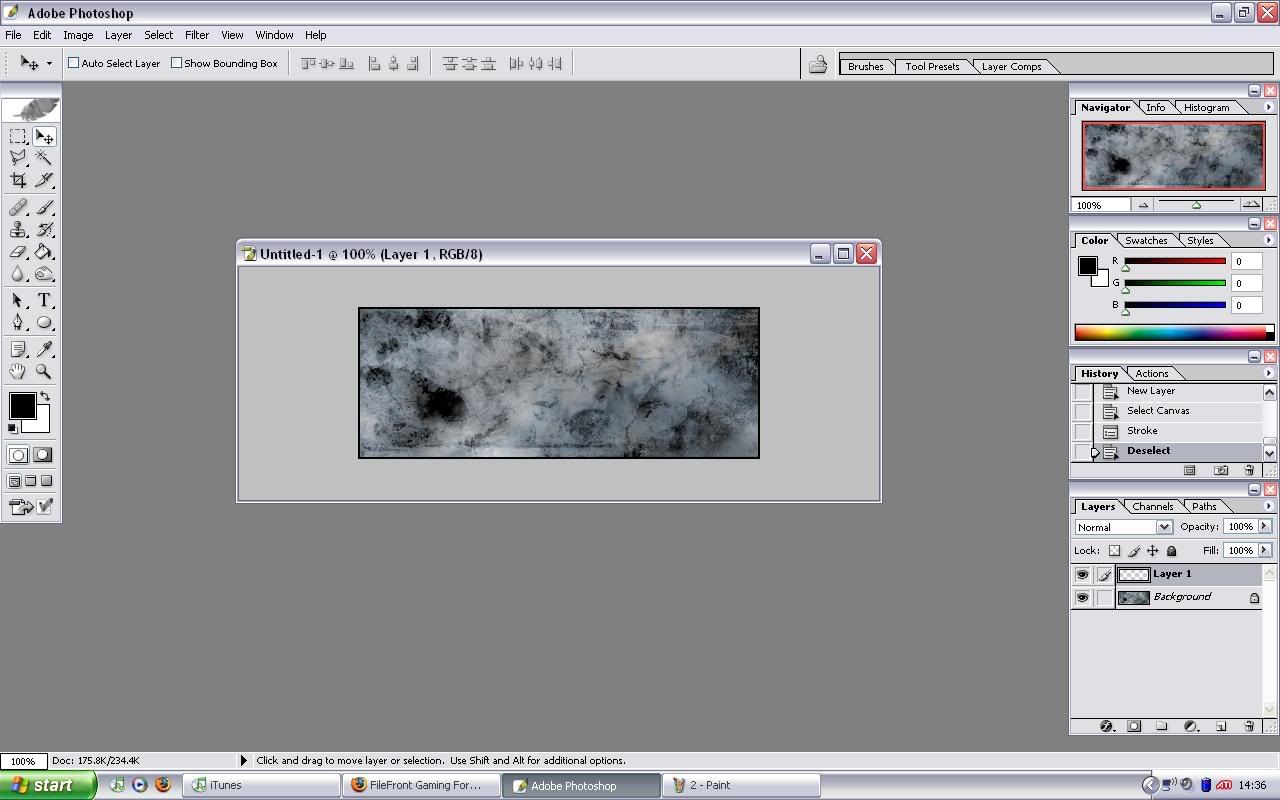Select the Rectangular Marquee tool
Viewport: 1280px width, 800px height.
18,137
